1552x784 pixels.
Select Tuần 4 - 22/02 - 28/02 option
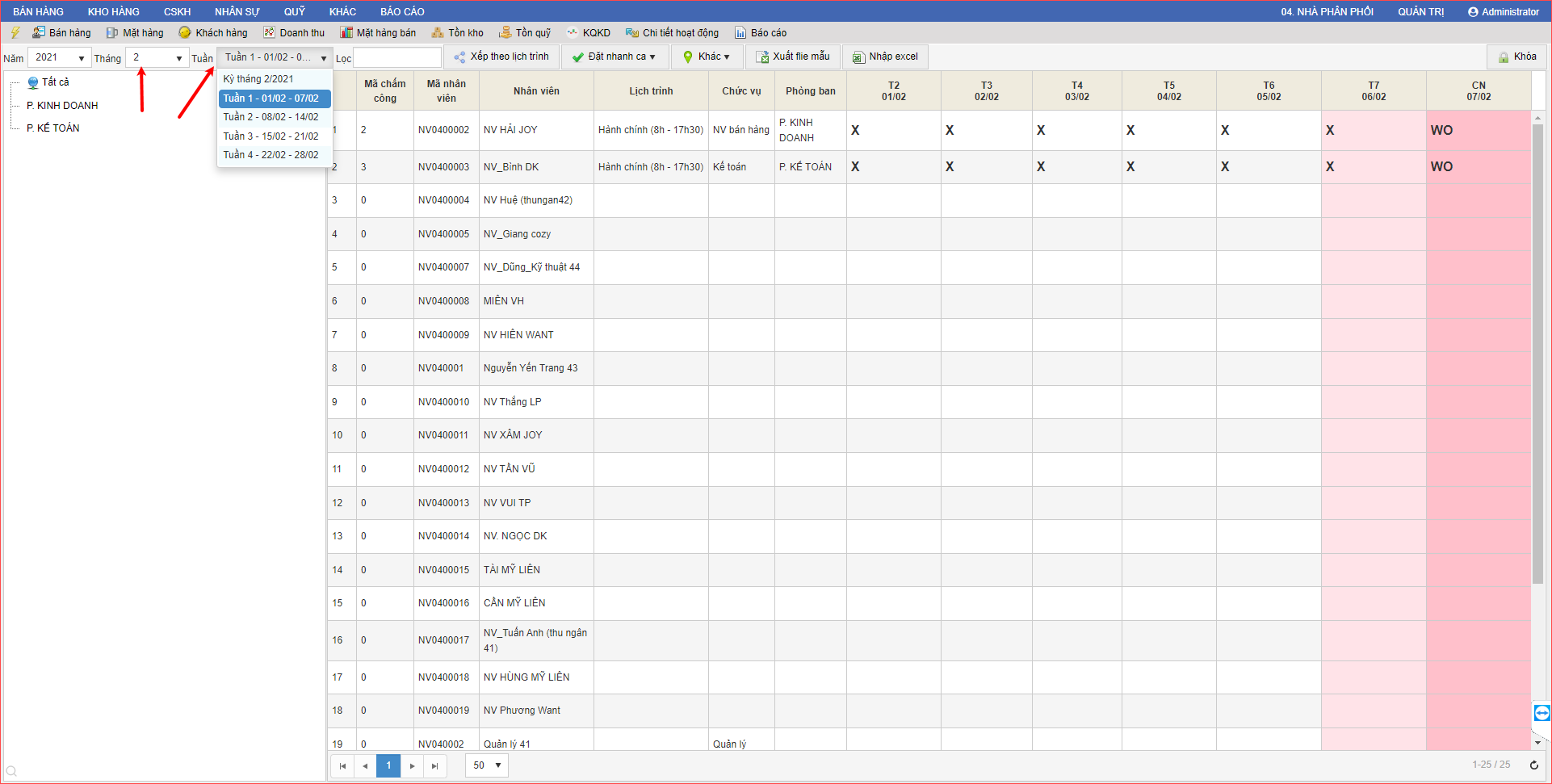tap(275, 155)
